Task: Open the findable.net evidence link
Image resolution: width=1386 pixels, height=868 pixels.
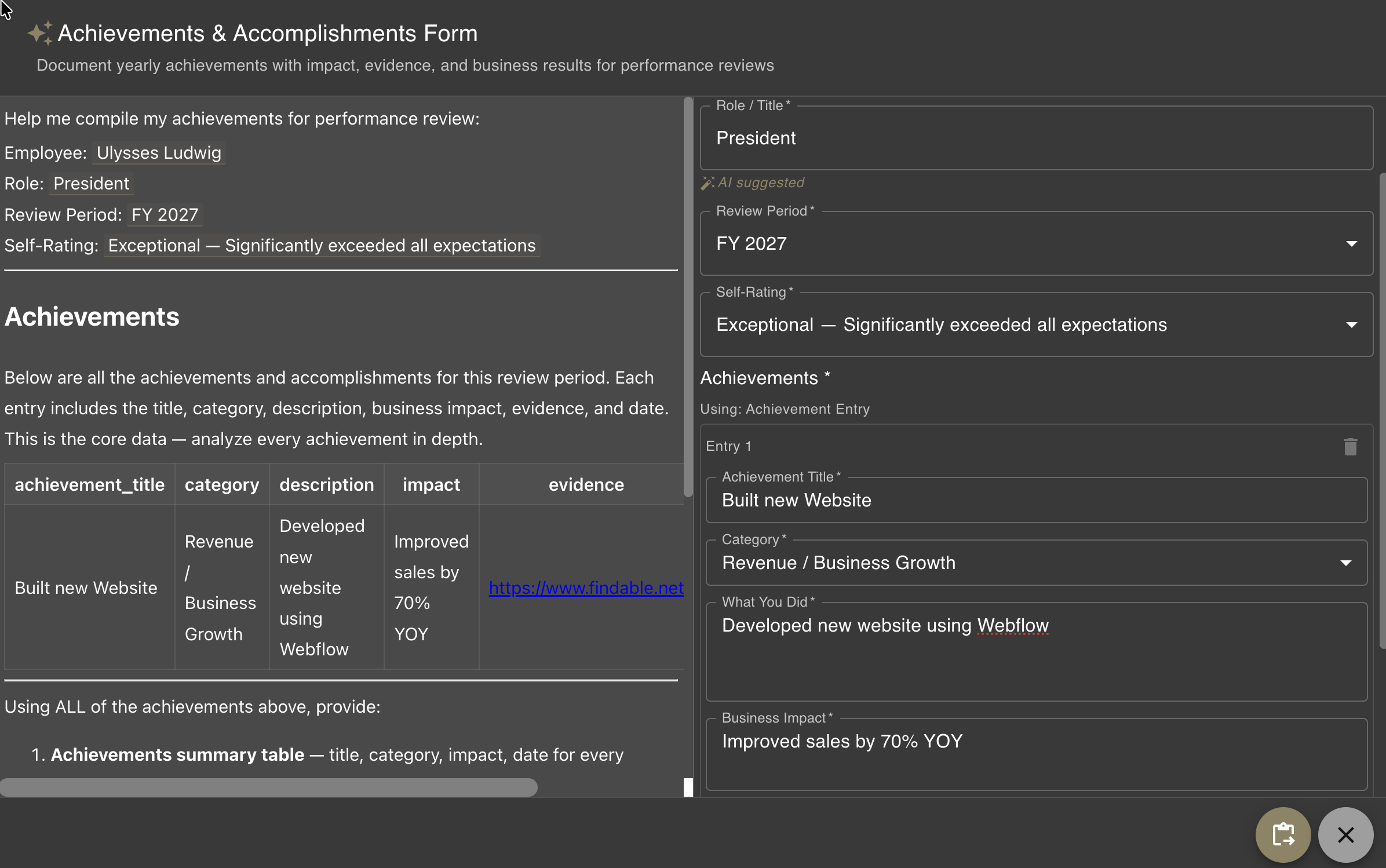Action: tap(586, 588)
